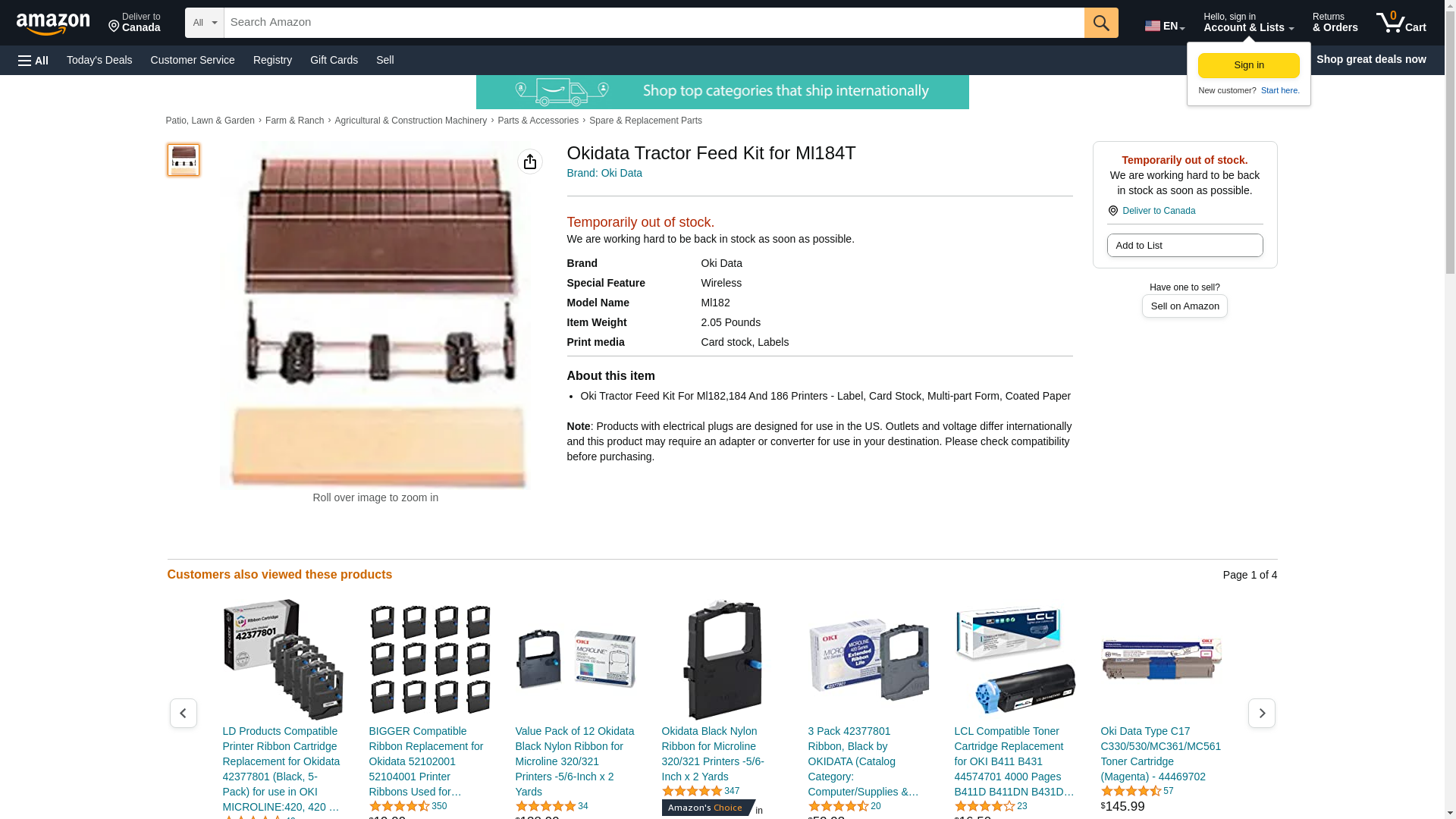Open Brand: Oki Data link
Viewport: 1456px width, 819px height.
point(604,173)
